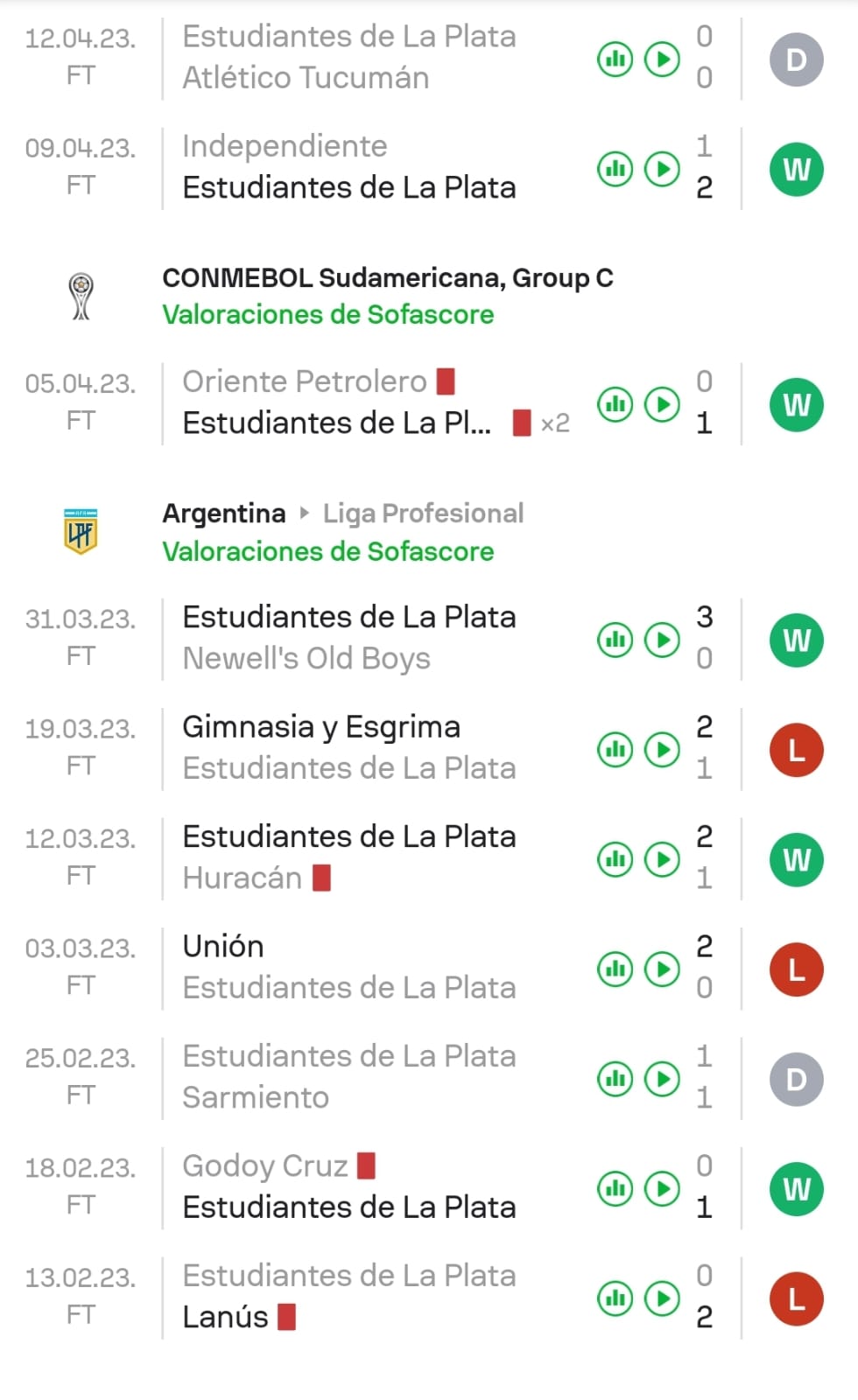
Task: Play highlights for Estudiantes vs Atlético Tucumán
Action: coord(662,59)
